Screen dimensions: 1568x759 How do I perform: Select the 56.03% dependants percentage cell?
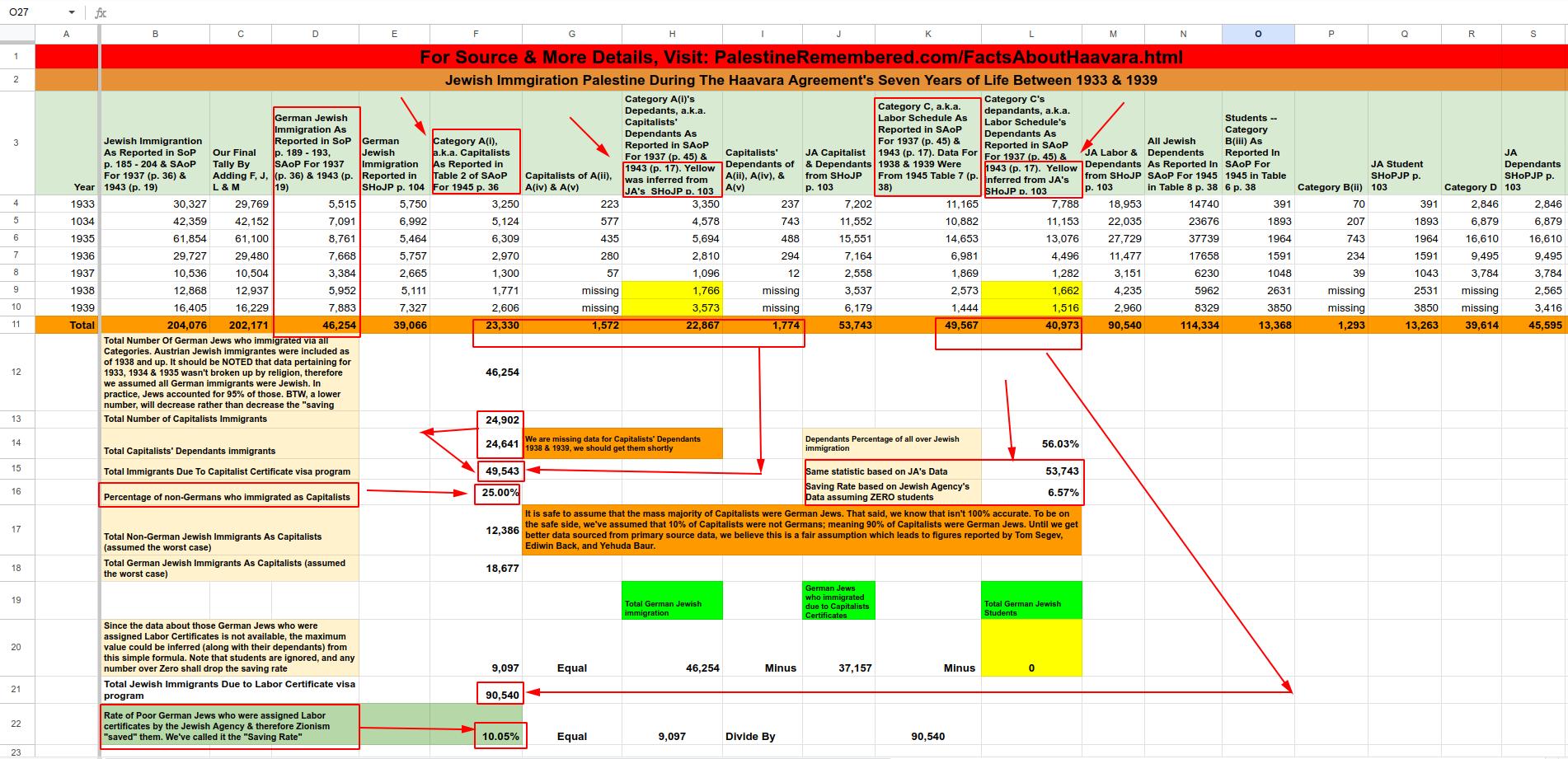click(x=1031, y=443)
